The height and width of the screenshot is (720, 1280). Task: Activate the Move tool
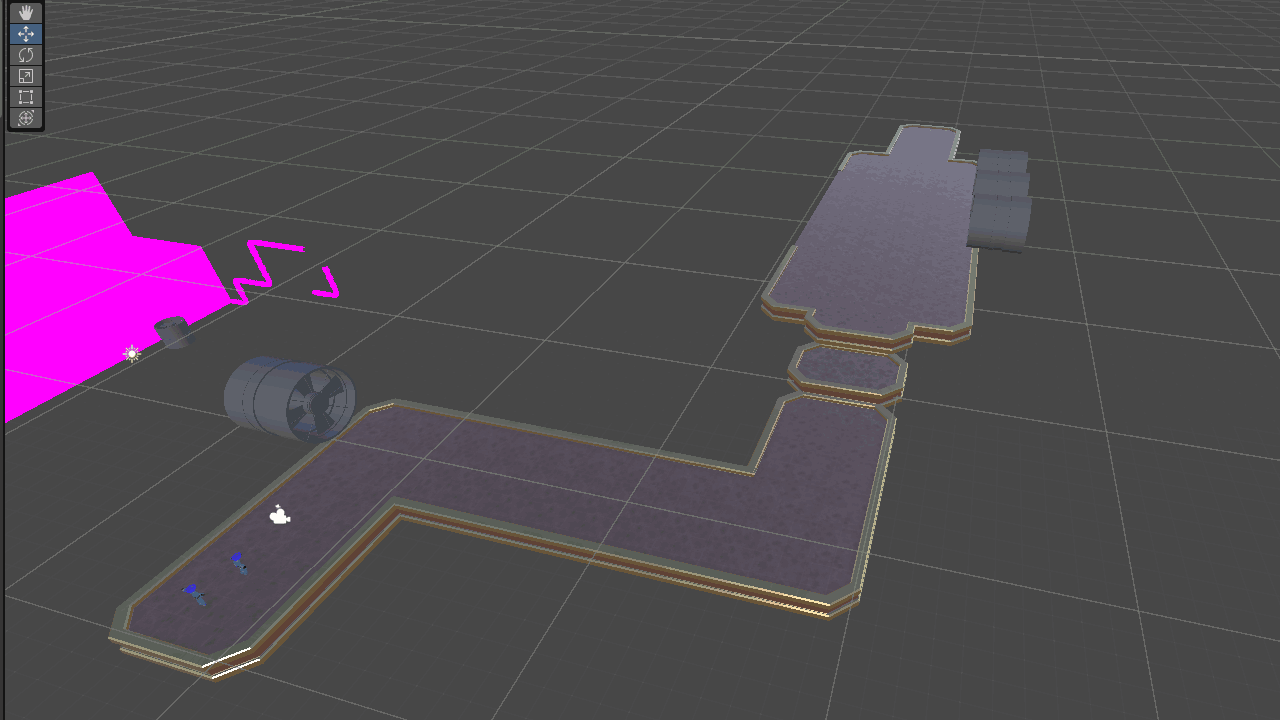[26, 33]
